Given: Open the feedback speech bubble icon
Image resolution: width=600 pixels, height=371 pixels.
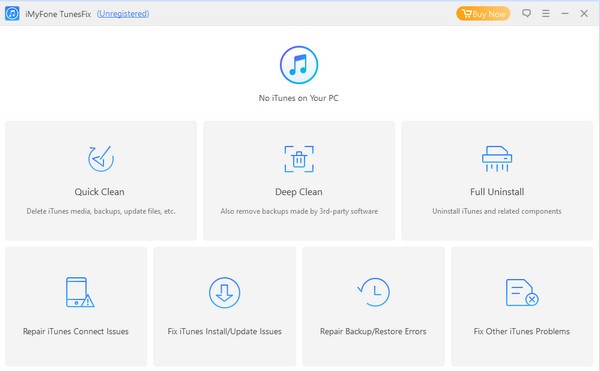Looking at the screenshot, I should pos(527,14).
